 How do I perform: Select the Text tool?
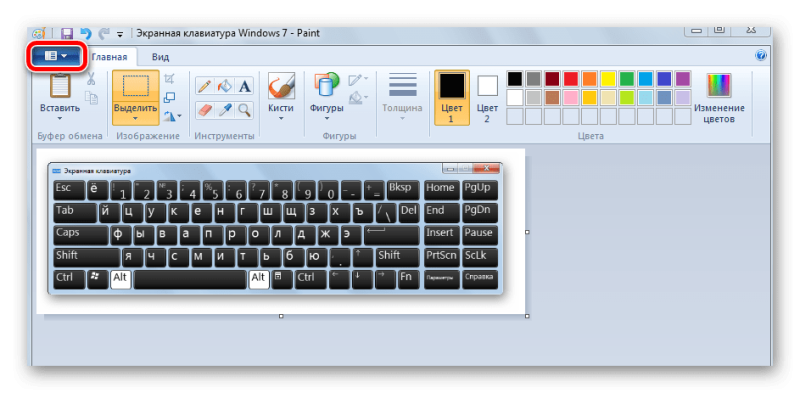tap(245, 86)
